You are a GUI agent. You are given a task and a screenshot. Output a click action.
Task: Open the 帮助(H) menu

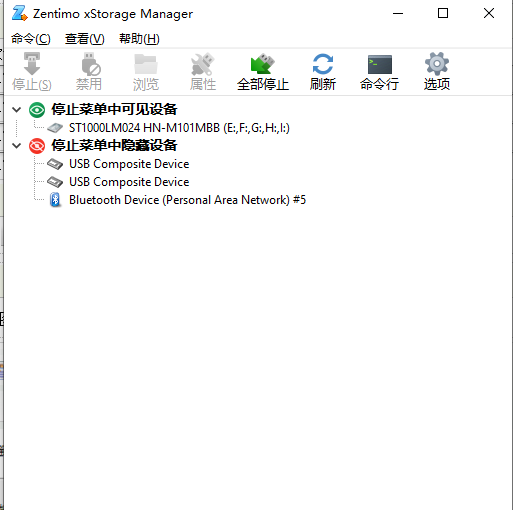[x=139, y=39]
